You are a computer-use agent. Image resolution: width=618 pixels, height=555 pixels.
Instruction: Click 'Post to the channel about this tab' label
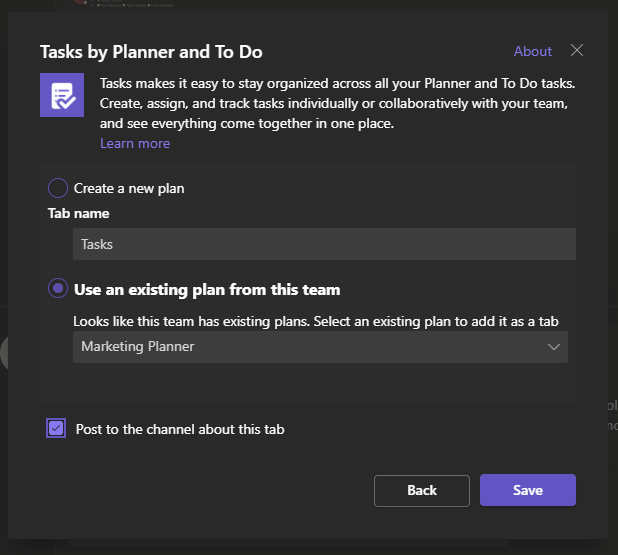coord(180,429)
